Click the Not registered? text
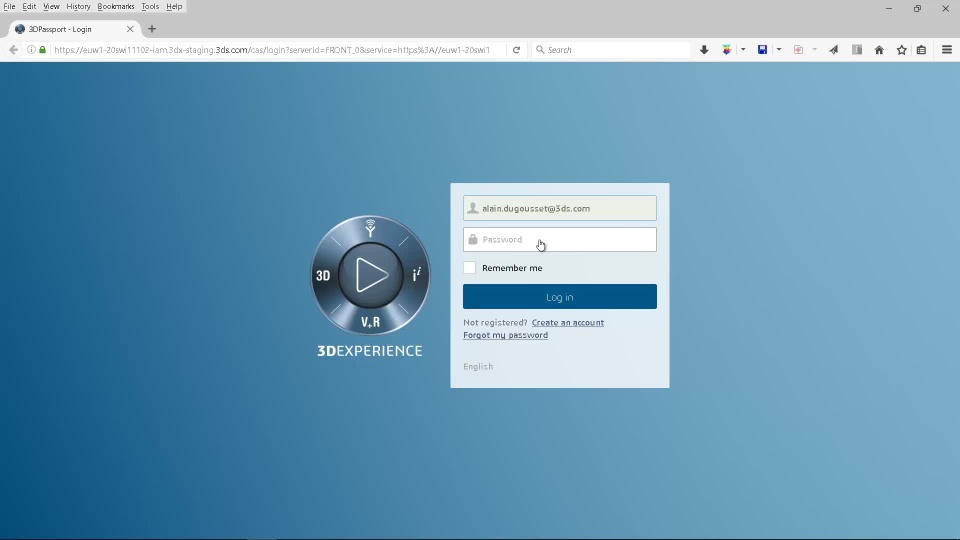The height and width of the screenshot is (540, 960). tap(495, 323)
